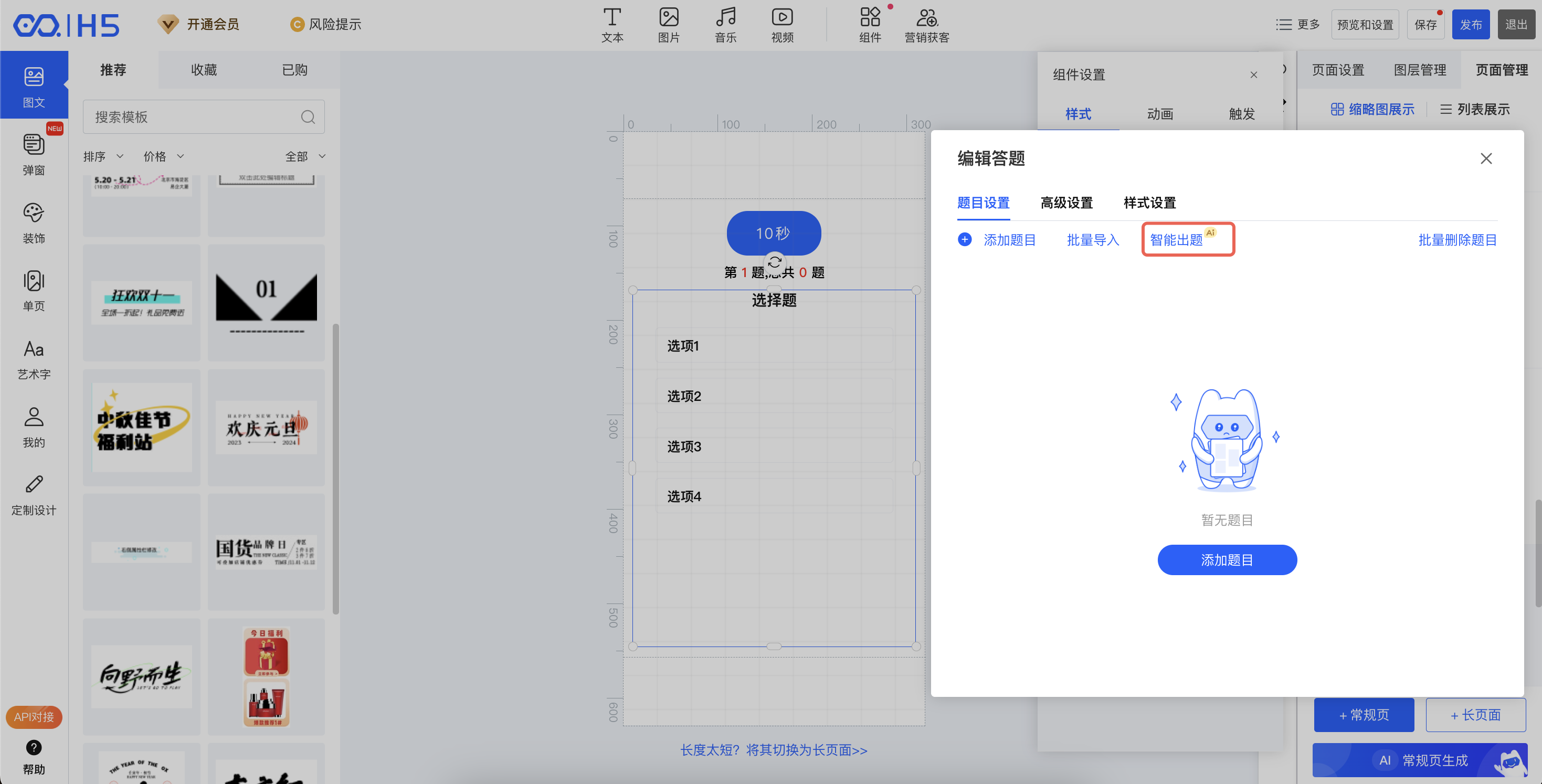The image size is (1542, 784).
Task: Open 页面管理 tab
Action: pos(1501,70)
